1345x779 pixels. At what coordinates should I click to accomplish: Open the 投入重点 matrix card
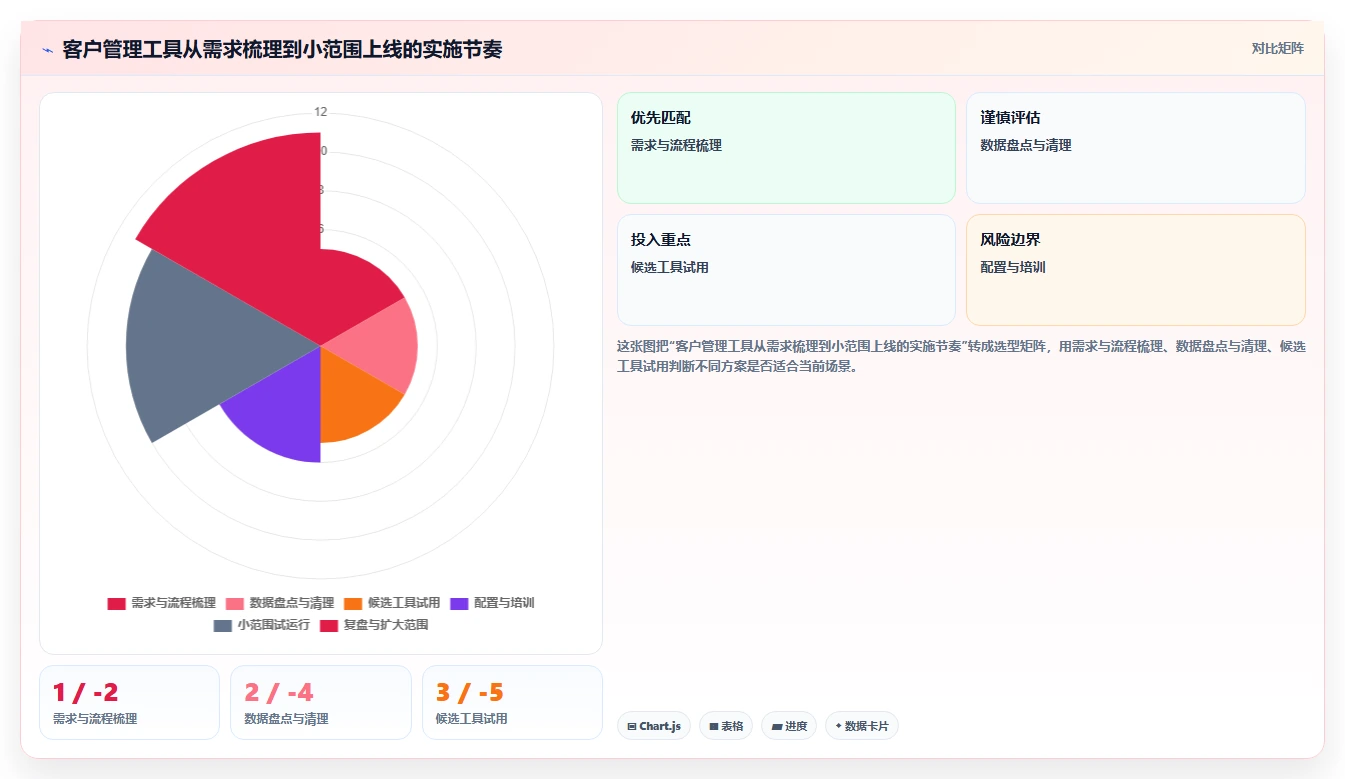[787, 270]
